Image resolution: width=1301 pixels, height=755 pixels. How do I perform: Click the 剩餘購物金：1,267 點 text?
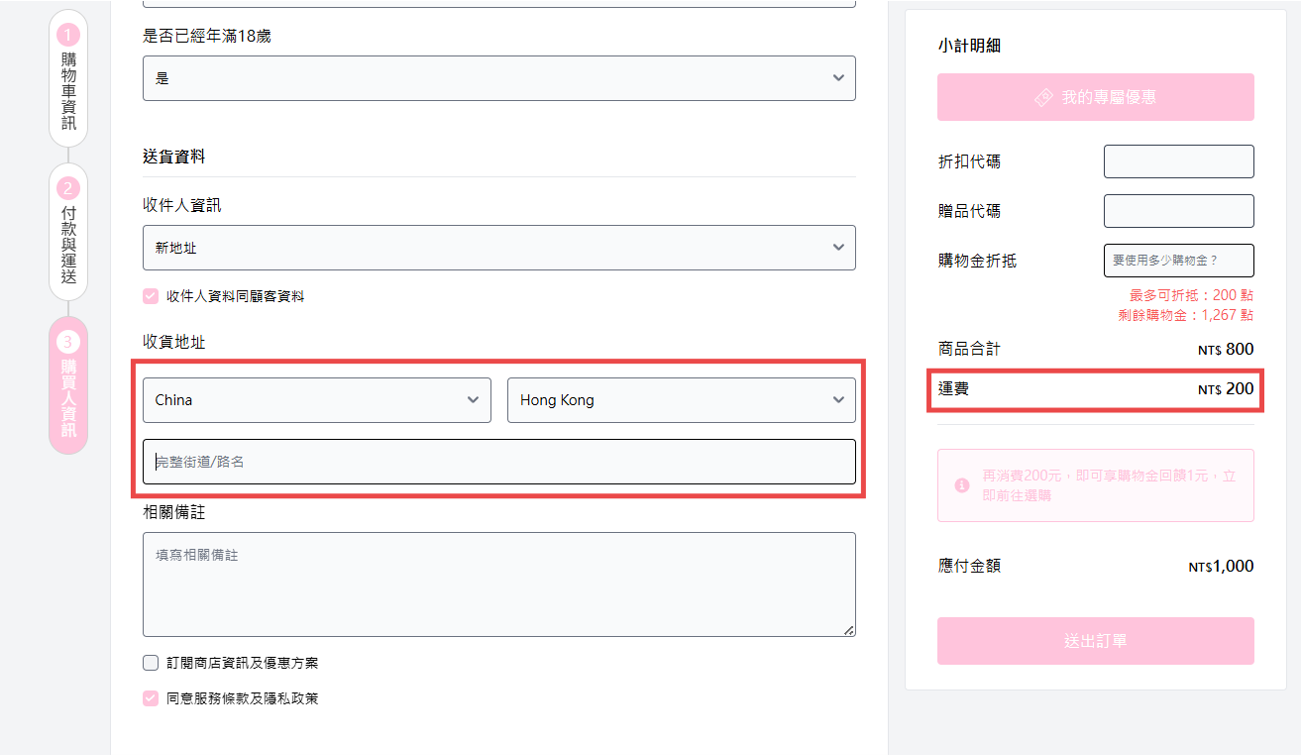1185,315
